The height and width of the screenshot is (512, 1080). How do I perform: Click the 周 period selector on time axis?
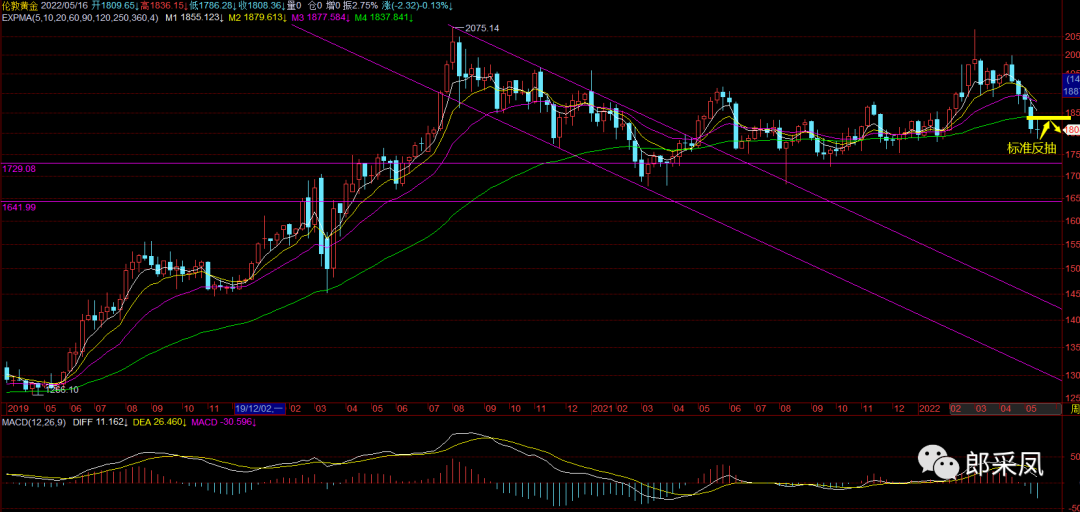point(1073,409)
